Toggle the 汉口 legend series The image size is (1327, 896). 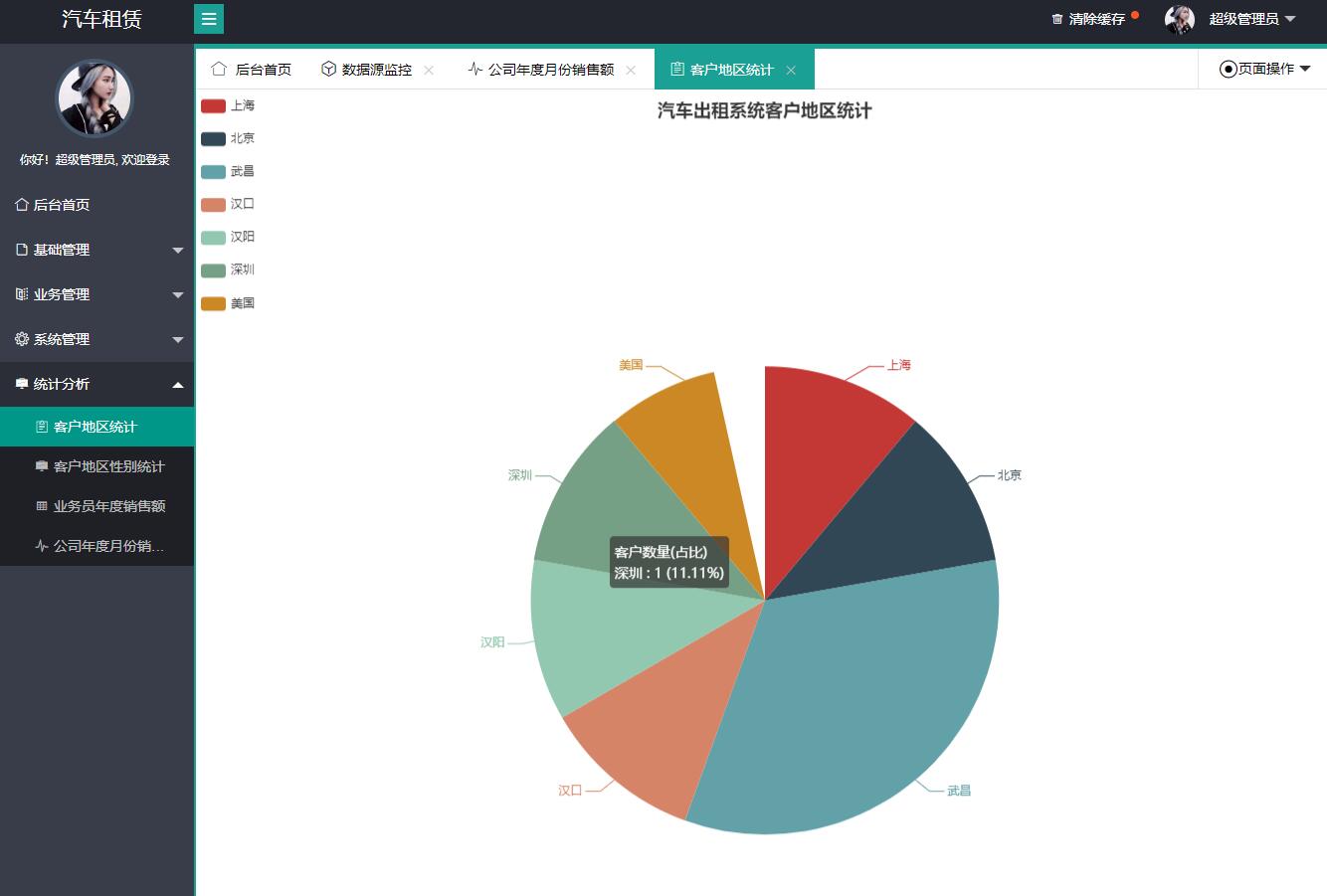click(x=228, y=204)
